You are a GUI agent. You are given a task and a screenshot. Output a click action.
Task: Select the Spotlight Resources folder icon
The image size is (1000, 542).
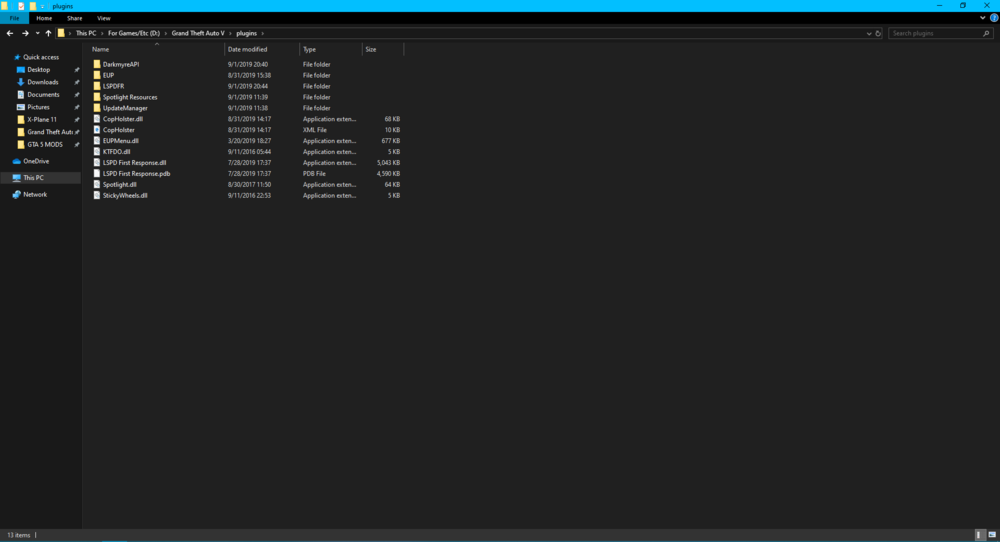coord(97,97)
